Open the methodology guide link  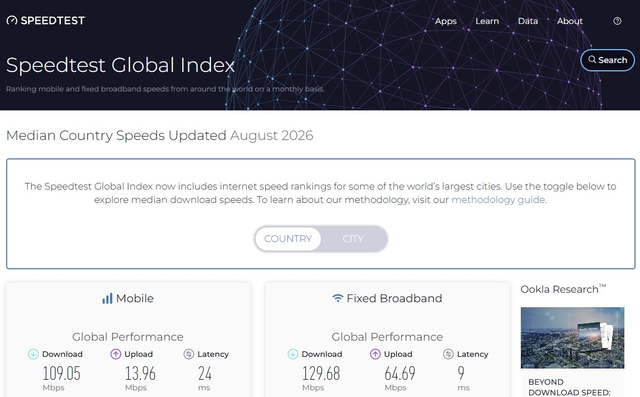click(498, 200)
